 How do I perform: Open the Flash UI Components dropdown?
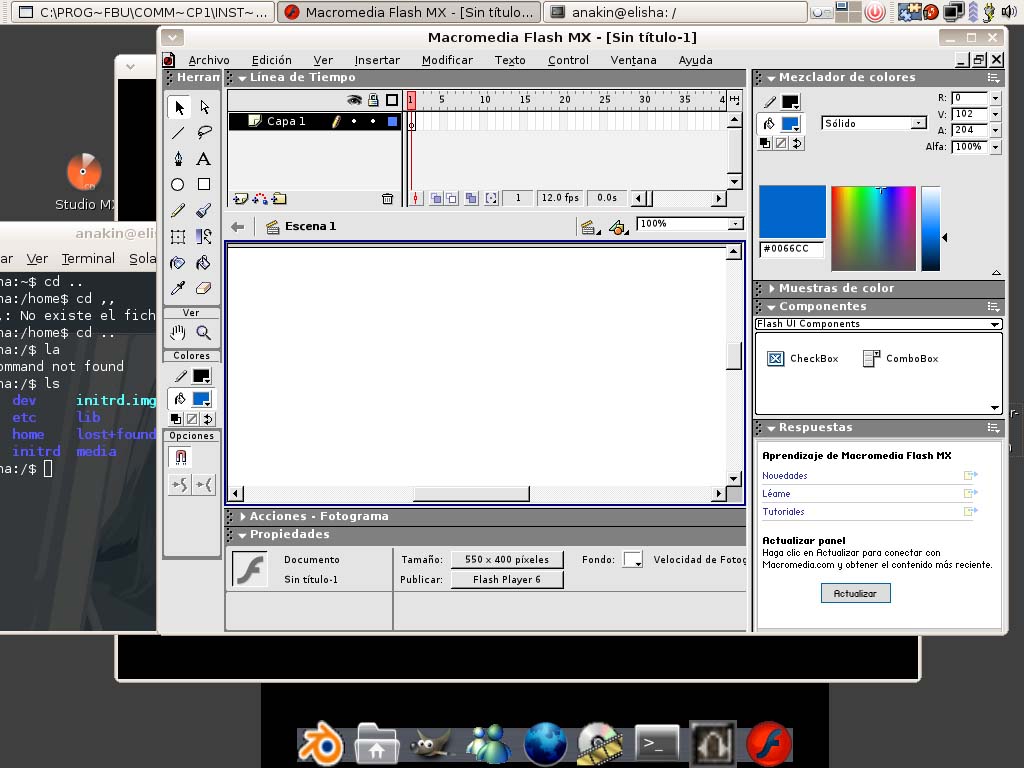click(x=994, y=324)
